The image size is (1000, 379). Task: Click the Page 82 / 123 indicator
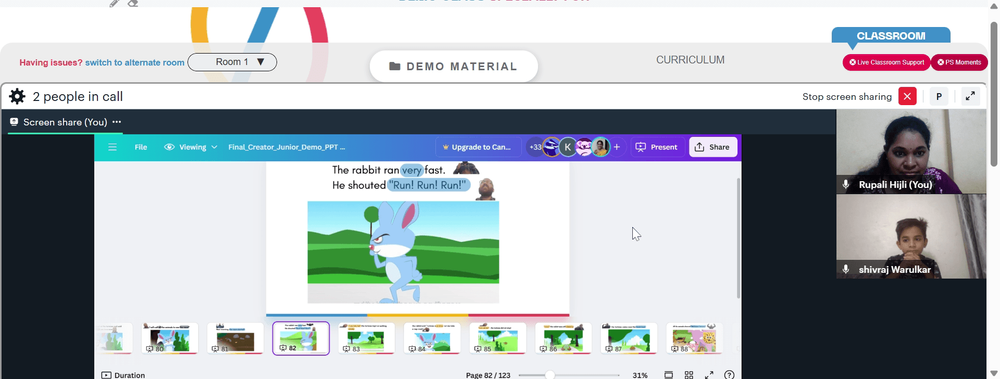coord(488,375)
